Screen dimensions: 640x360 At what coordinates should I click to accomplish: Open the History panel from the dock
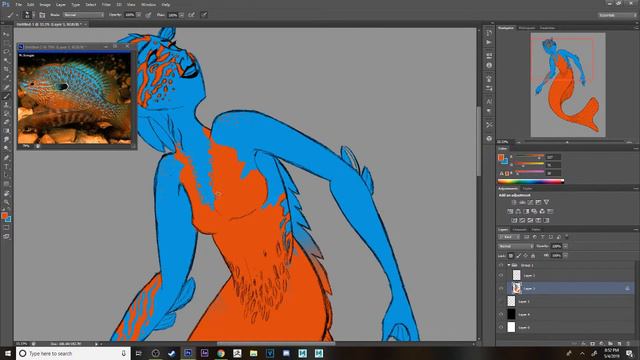[x=489, y=33]
